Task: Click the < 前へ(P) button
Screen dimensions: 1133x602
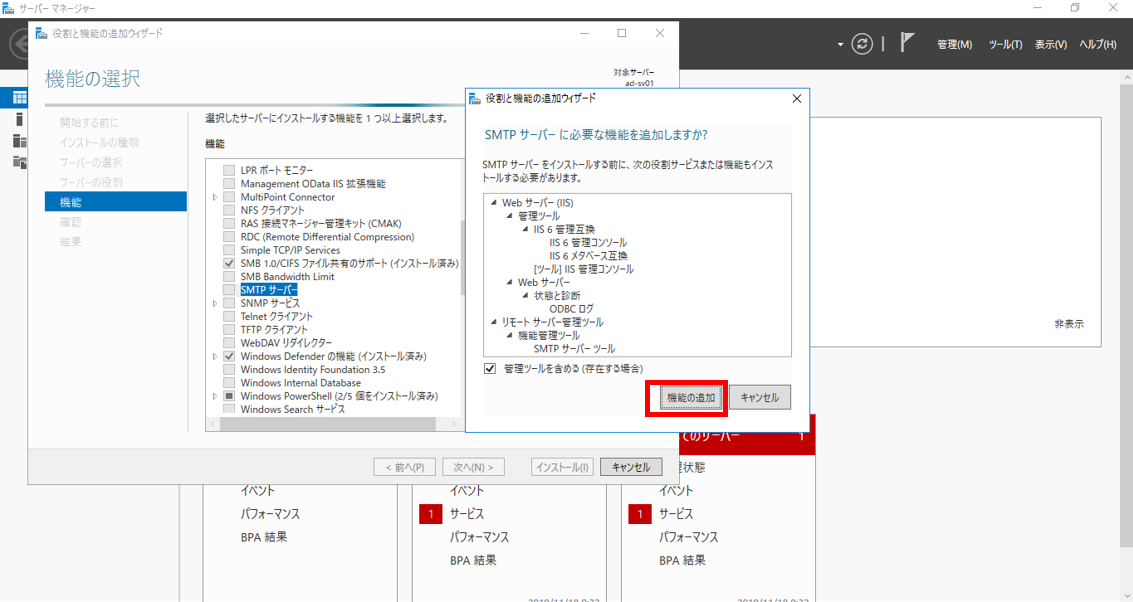Action: (x=405, y=468)
